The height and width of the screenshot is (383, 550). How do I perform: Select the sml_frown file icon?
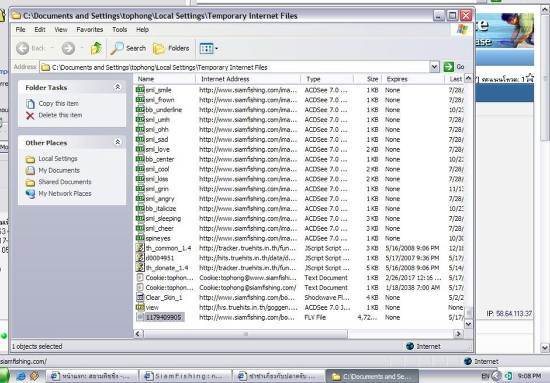(140, 100)
